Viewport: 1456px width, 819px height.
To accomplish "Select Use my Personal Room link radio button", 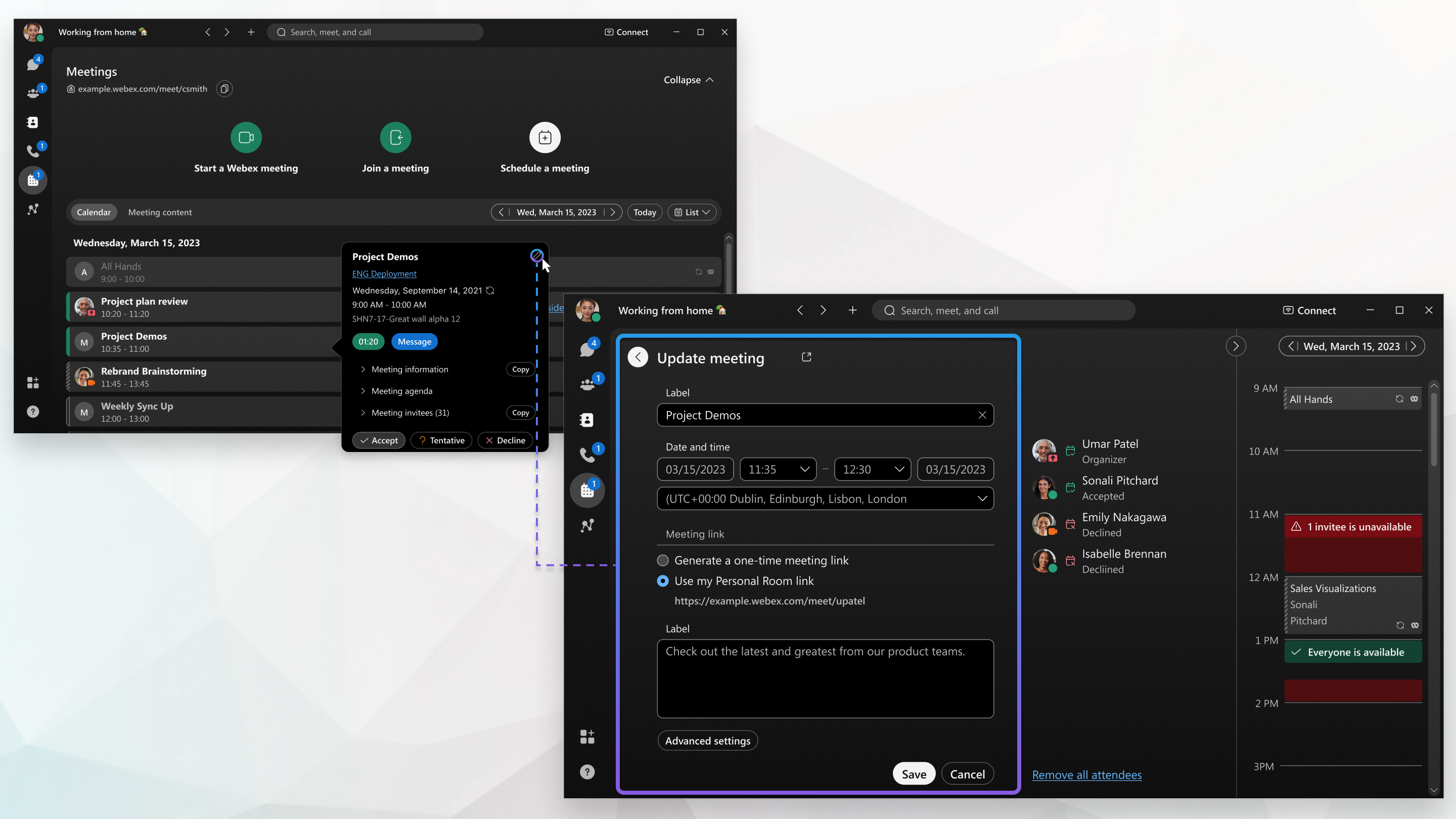I will pos(663,581).
